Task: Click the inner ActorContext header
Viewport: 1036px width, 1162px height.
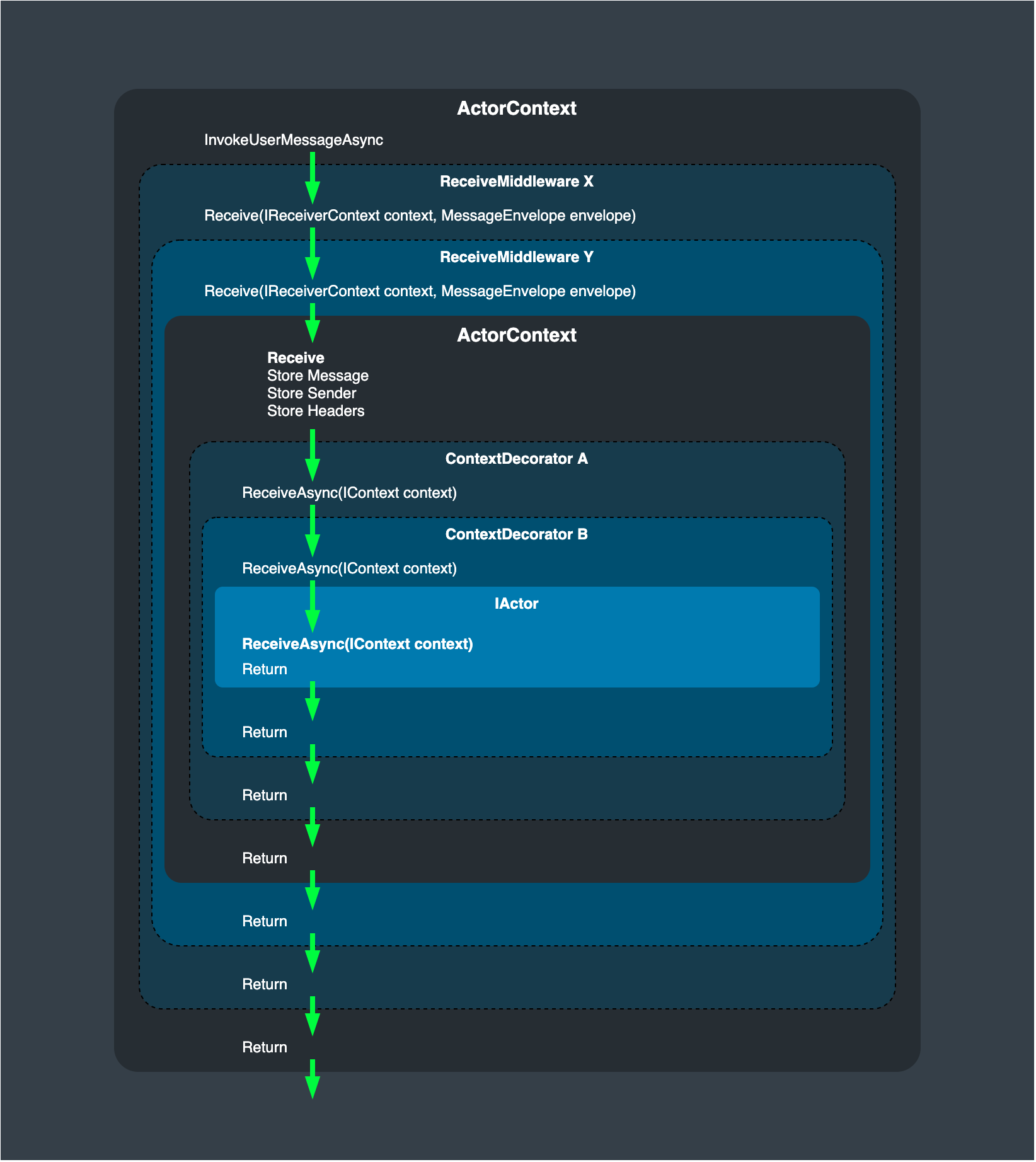Action: (x=517, y=335)
